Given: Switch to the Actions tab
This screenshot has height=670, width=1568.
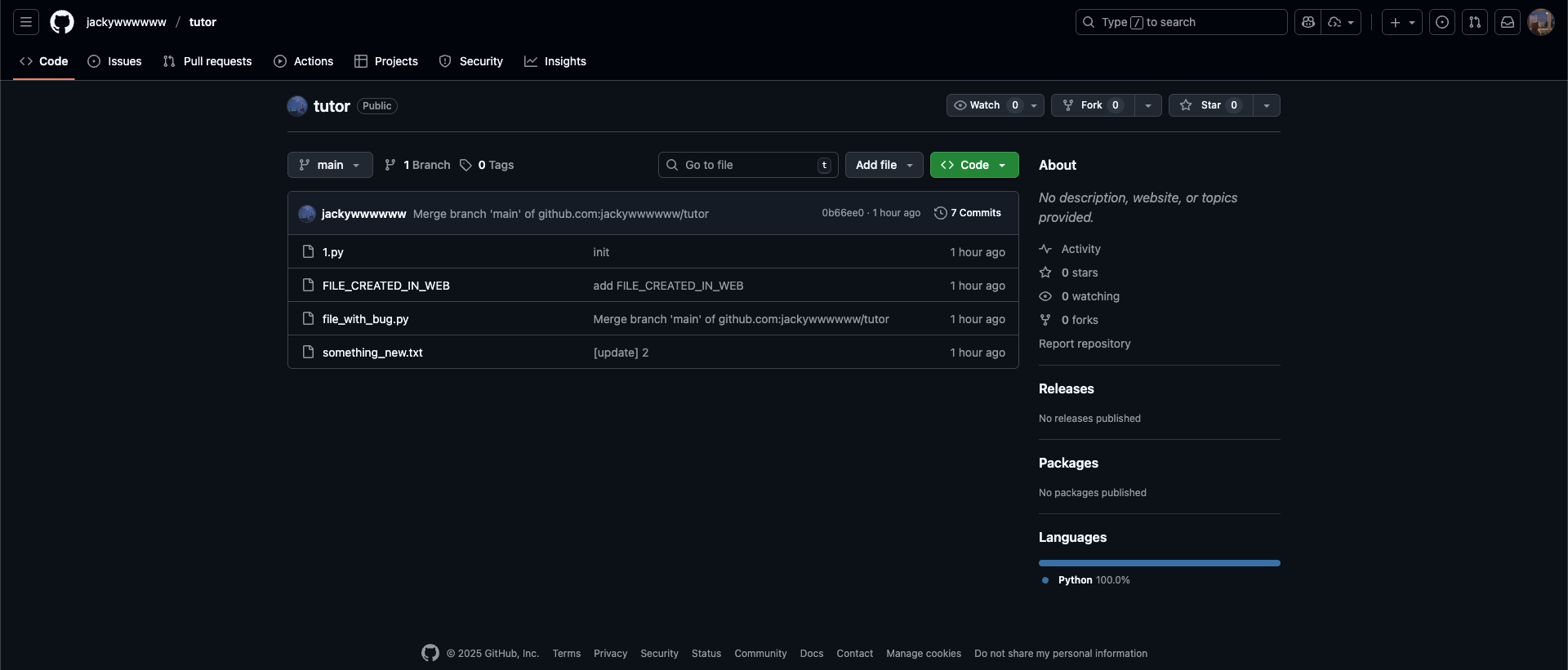Looking at the screenshot, I should pyautogui.click(x=304, y=61).
